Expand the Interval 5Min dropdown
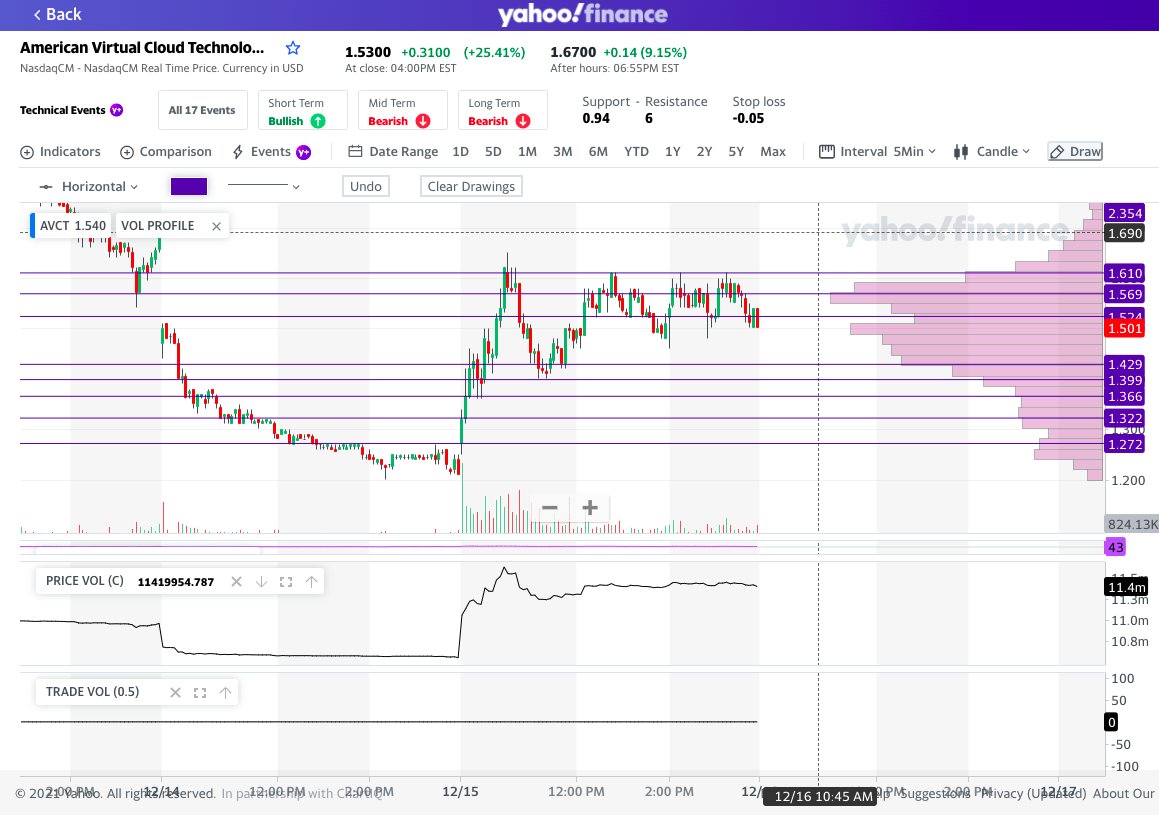The image size is (1159, 815). 878,151
